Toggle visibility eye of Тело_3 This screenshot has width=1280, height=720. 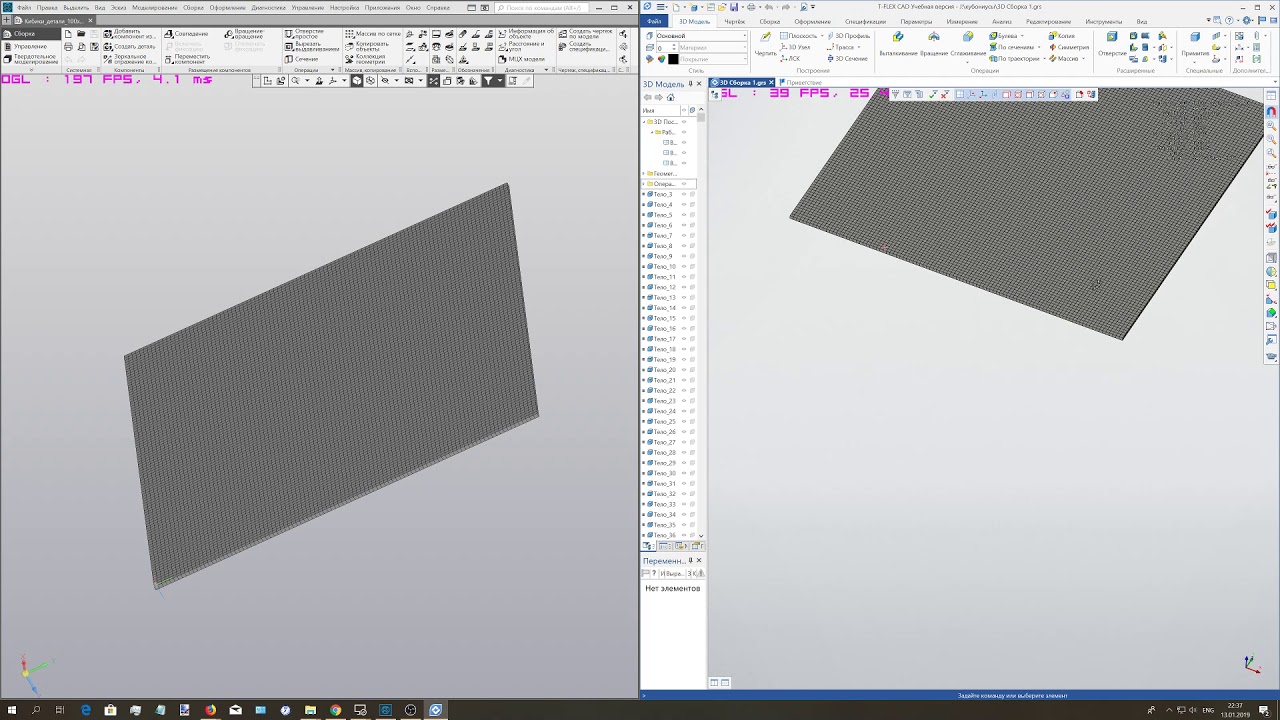tap(684, 194)
